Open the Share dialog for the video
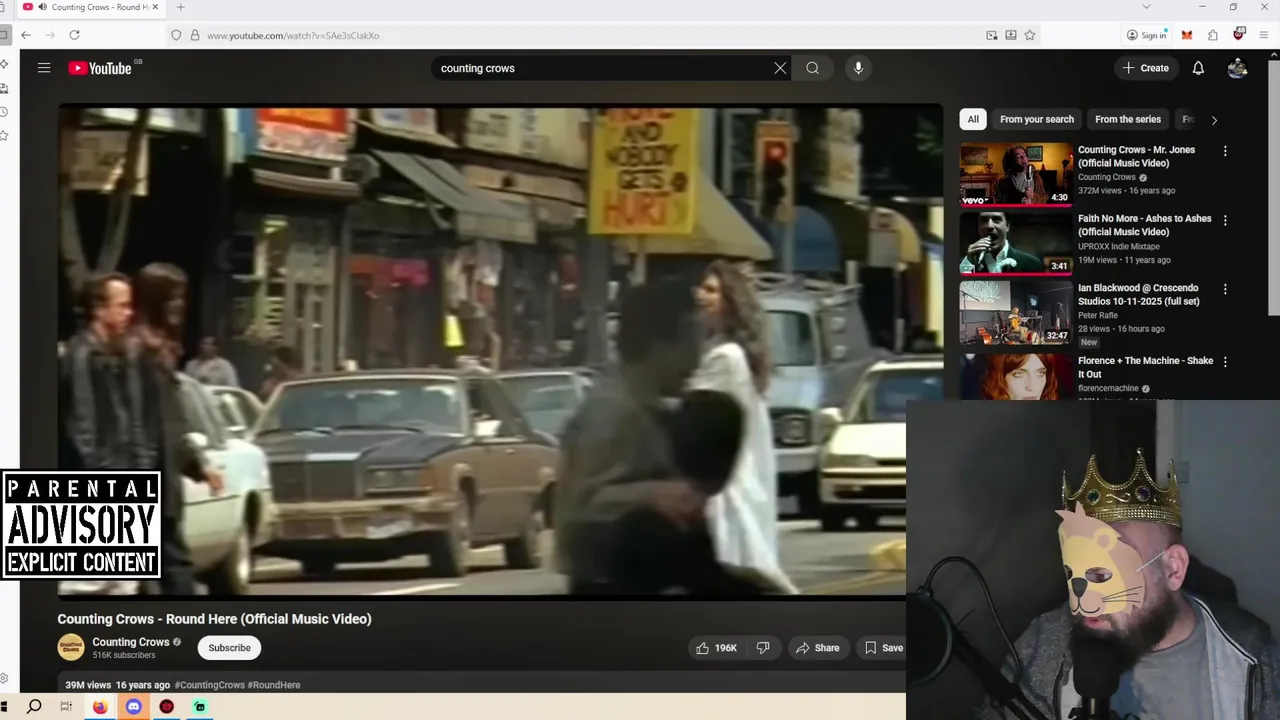 pos(817,648)
